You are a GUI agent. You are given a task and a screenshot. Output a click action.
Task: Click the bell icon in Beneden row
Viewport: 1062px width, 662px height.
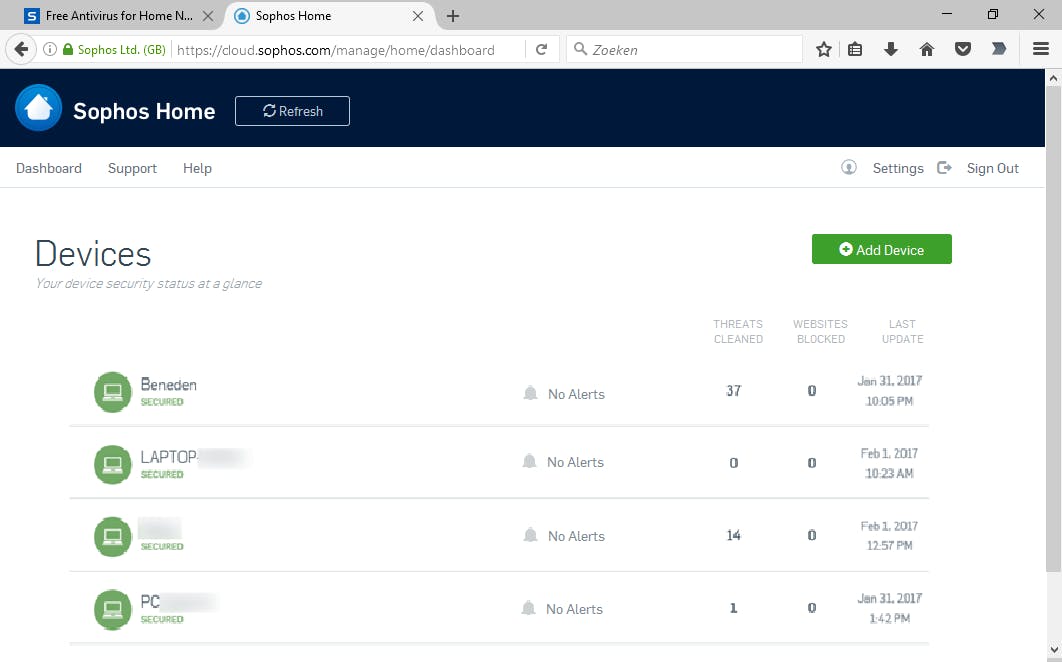click(530, 393)
